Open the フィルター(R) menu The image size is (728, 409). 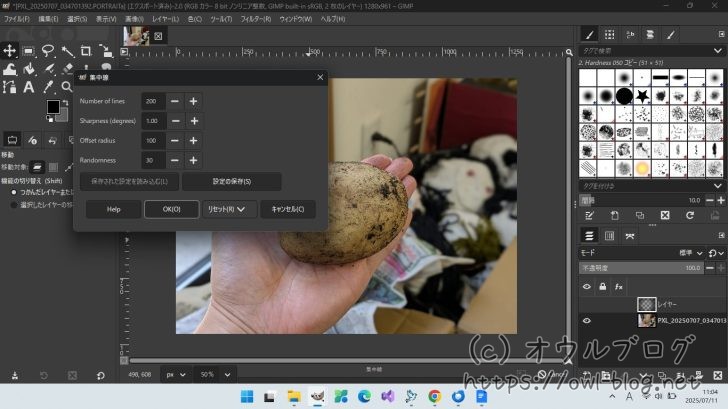pos(255,19)
